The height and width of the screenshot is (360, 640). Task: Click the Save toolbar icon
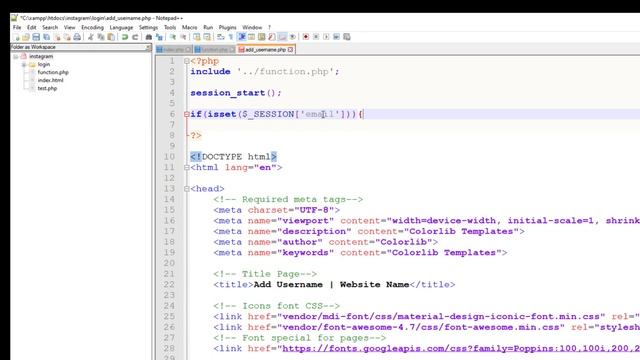(36, 37)
